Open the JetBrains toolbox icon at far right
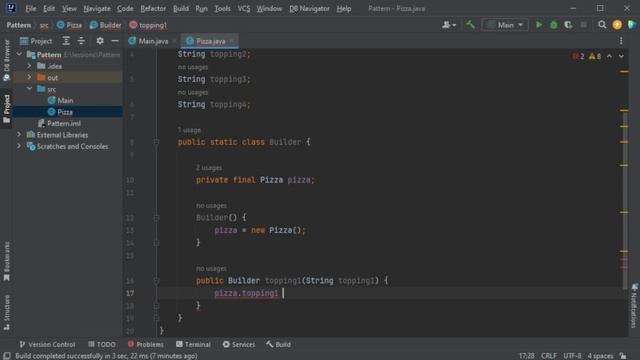This screenshot has width=640, height=360. pyautogui.click(x=632, y=25)
